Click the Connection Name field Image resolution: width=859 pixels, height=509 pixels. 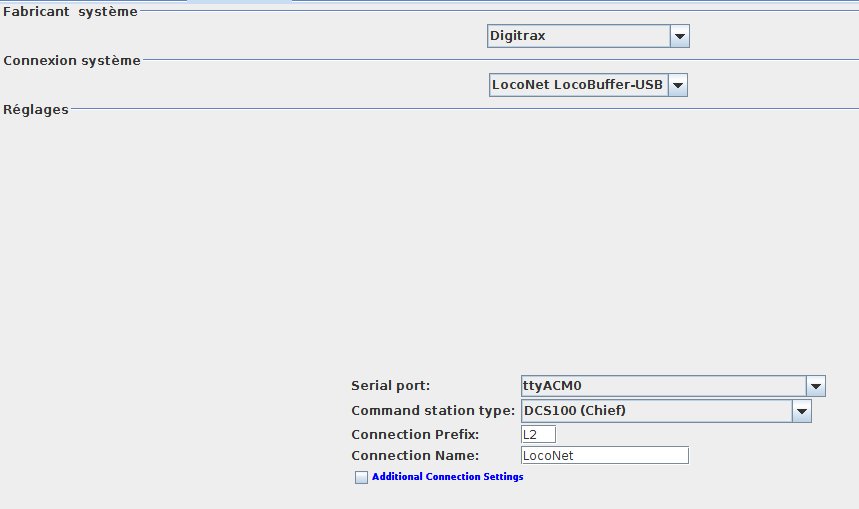point(604,455)
